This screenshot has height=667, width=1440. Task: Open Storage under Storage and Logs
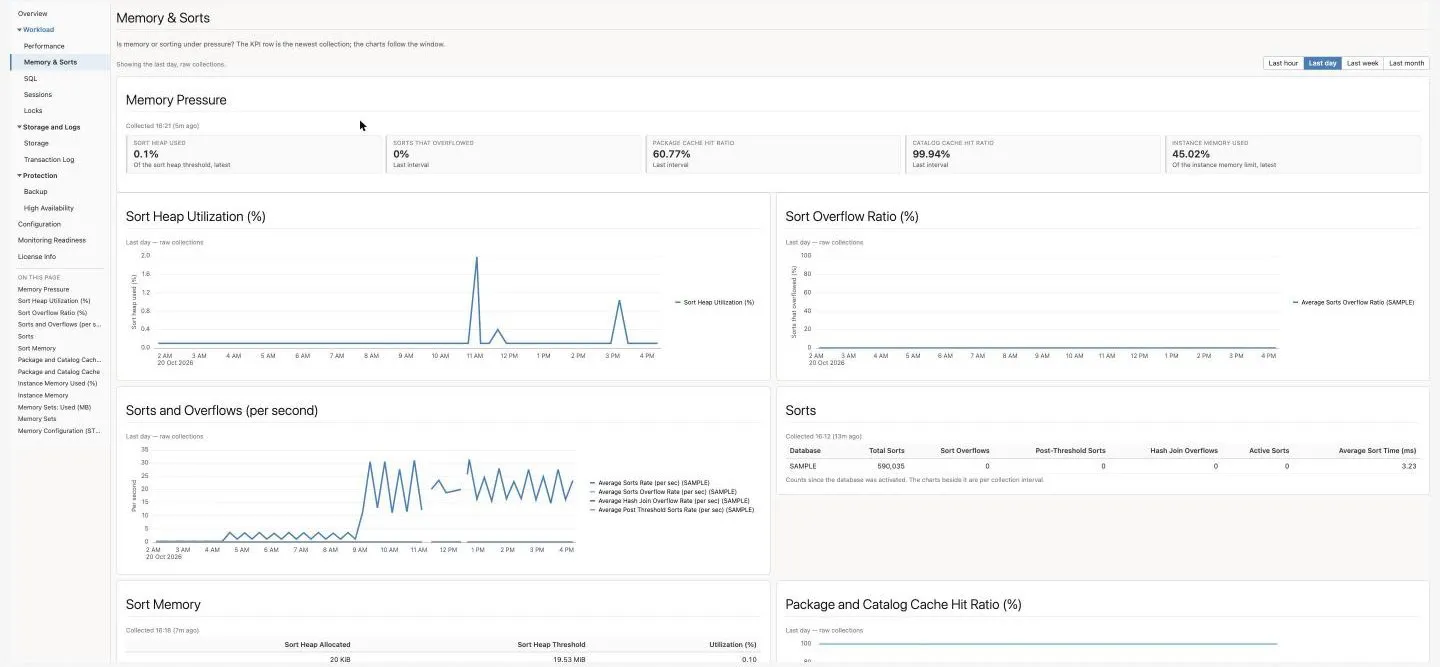[x=36, y=143]
